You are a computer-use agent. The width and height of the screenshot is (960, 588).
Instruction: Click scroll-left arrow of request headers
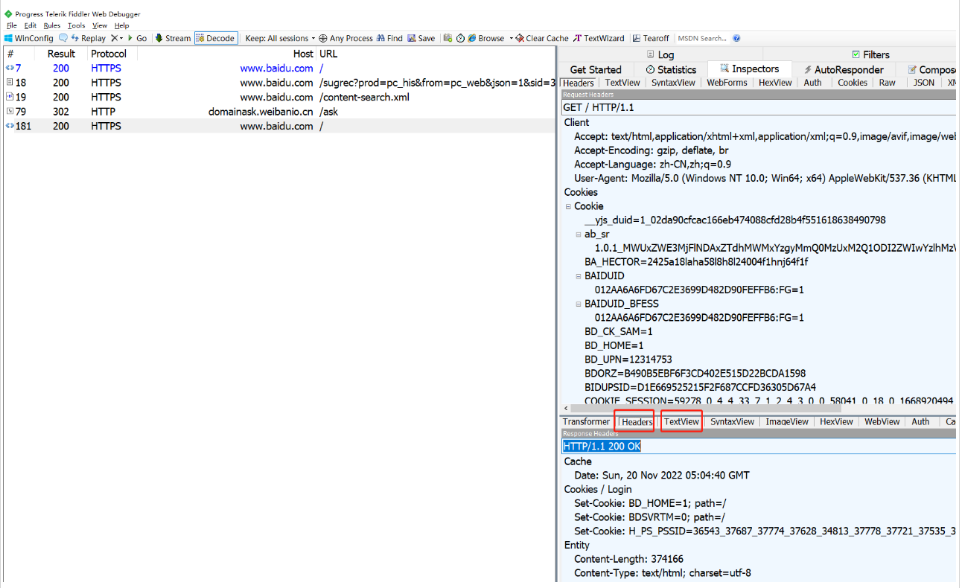[566, 408]
